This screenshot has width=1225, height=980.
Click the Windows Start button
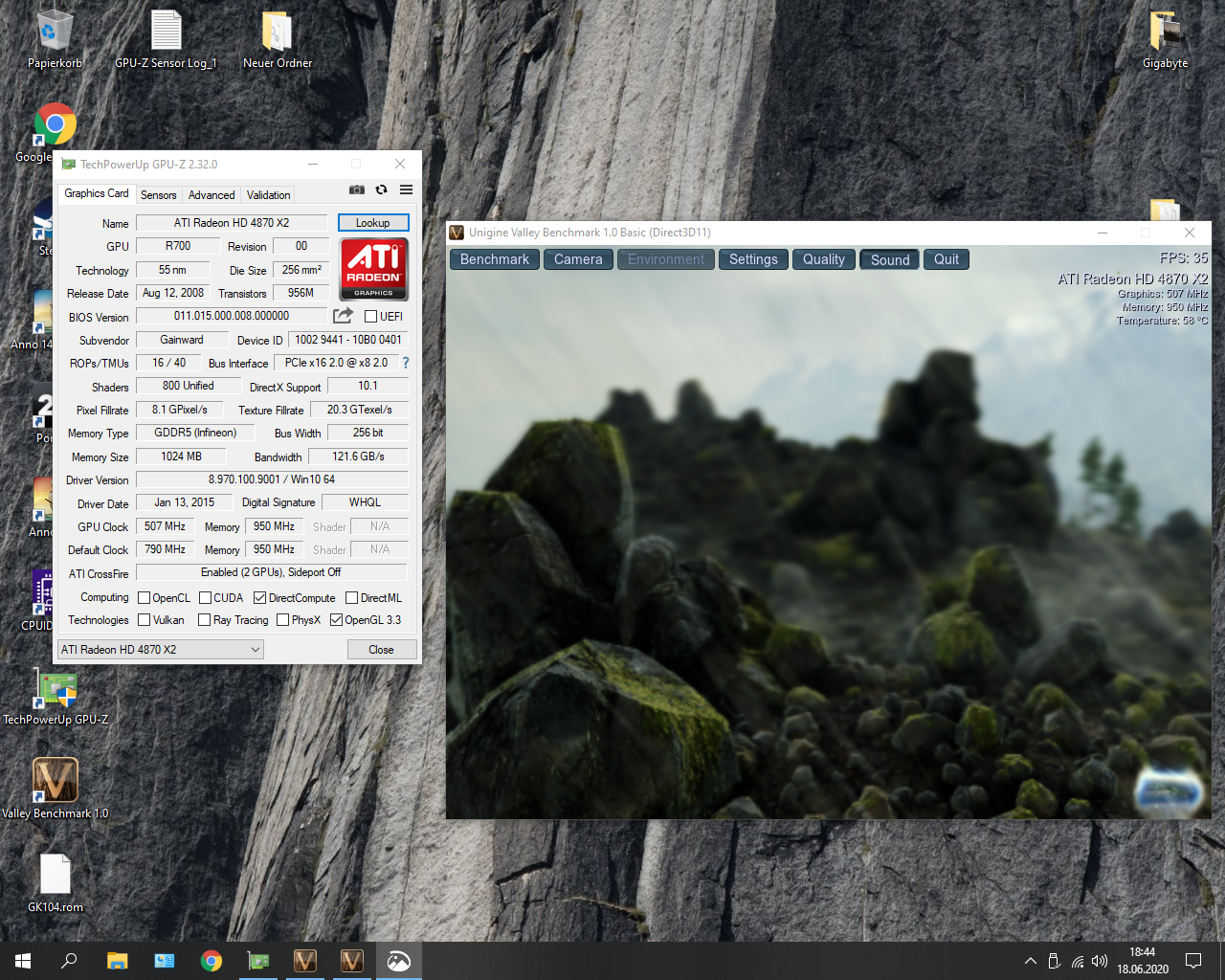pyautogui.click(x=23, y=961)
